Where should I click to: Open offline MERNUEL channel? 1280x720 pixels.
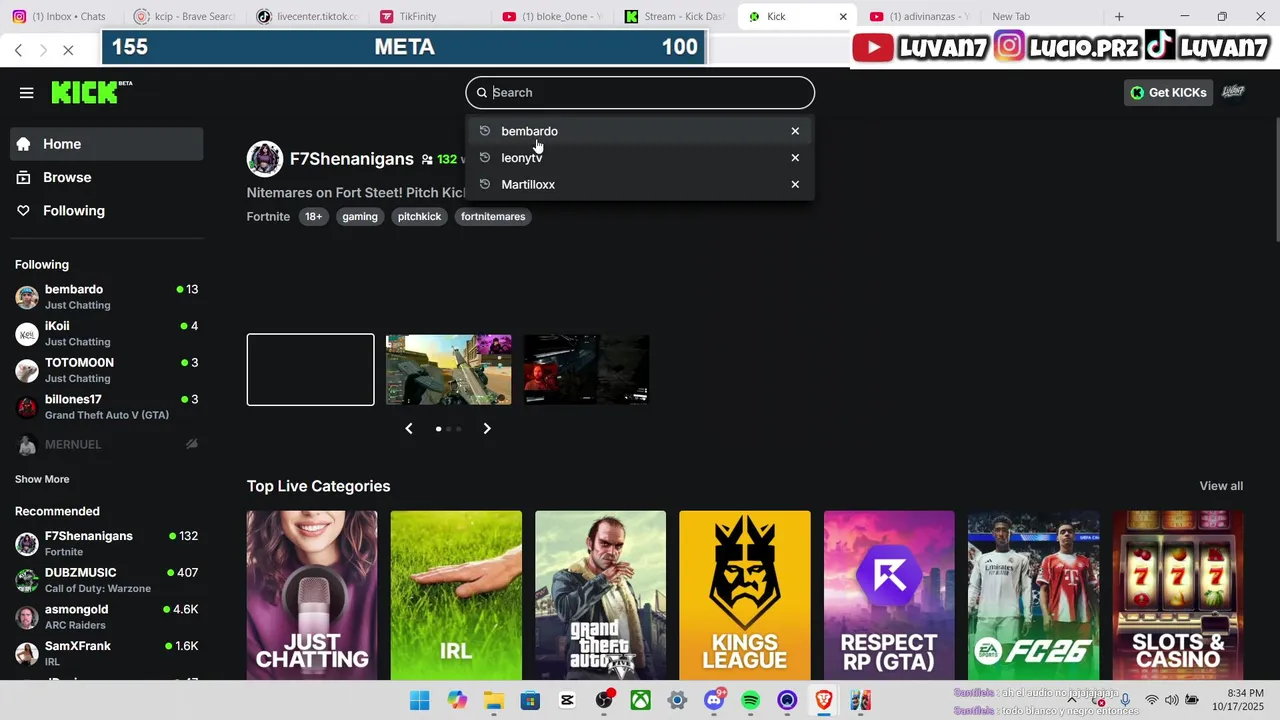(107, 444)
